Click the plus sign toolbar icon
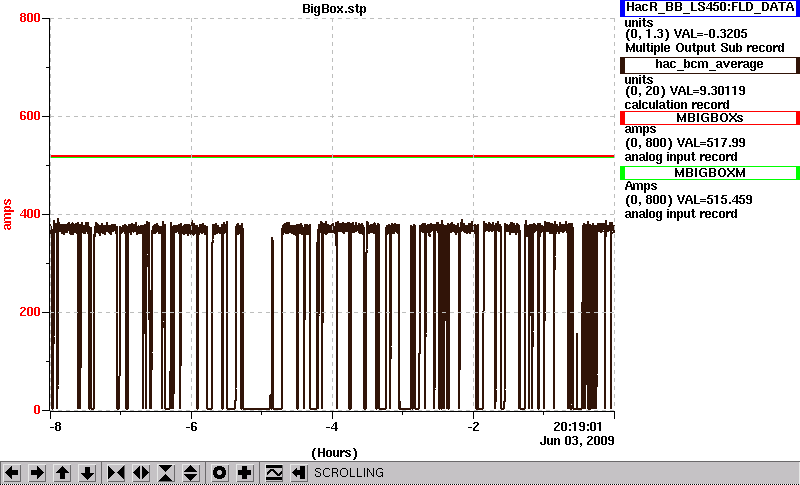This screenshot has height=485, width=800. (245, 473)
